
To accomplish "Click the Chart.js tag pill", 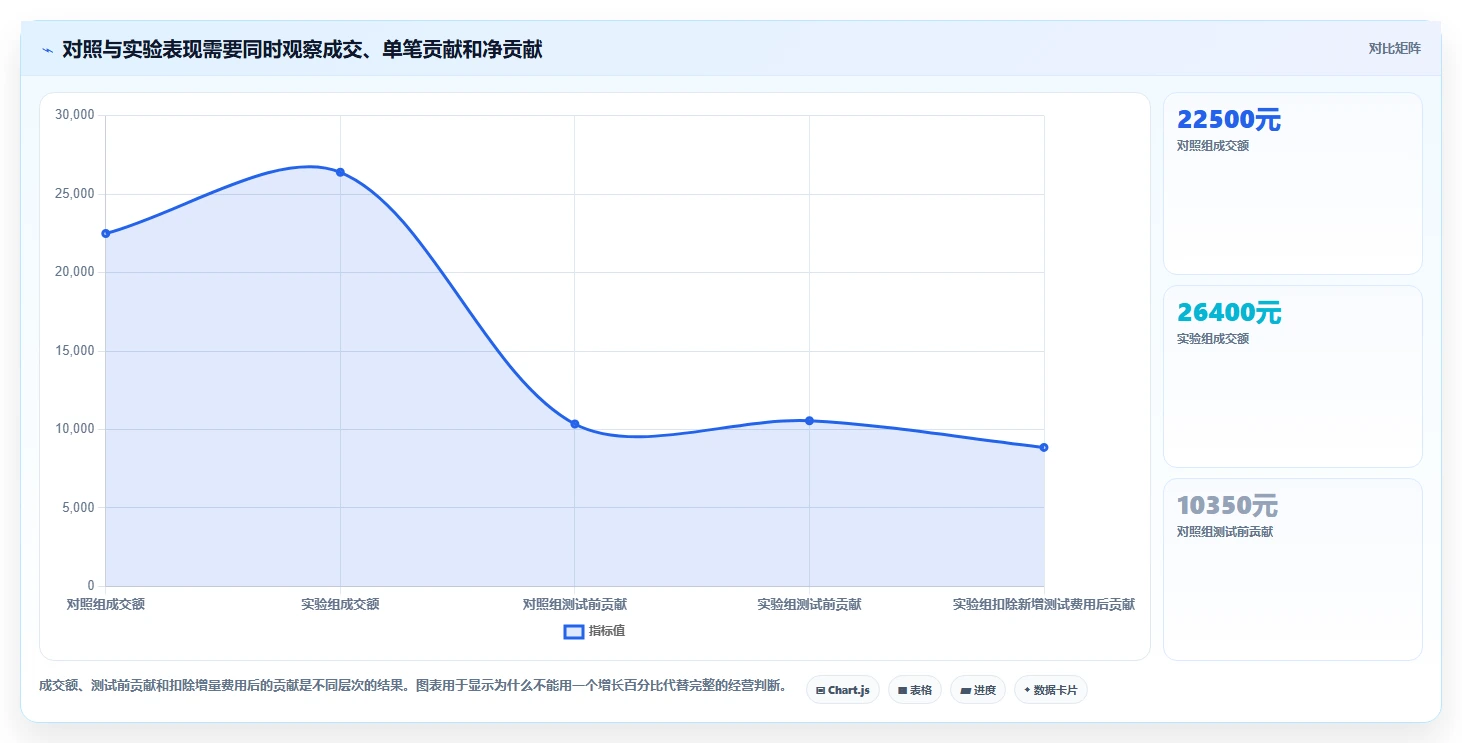I will (x=843, y=690).
